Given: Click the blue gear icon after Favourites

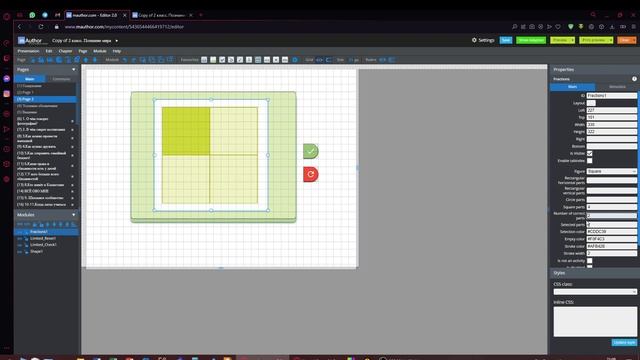Looking at the screenshot, I should point(295,60).
